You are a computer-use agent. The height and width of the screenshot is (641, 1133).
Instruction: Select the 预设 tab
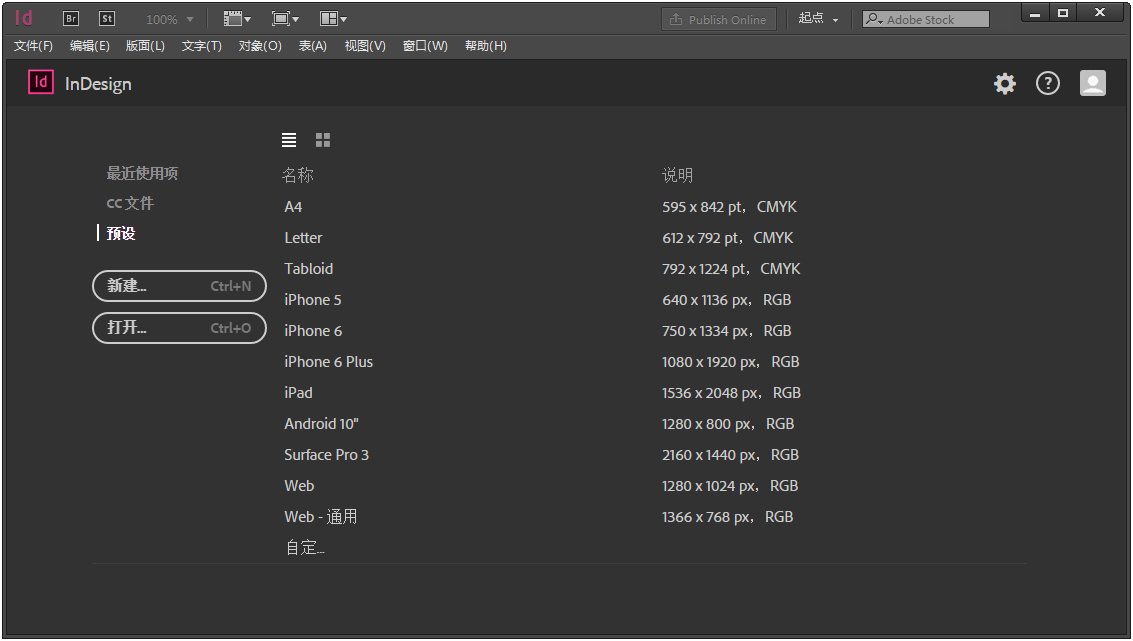click(121, 233)
